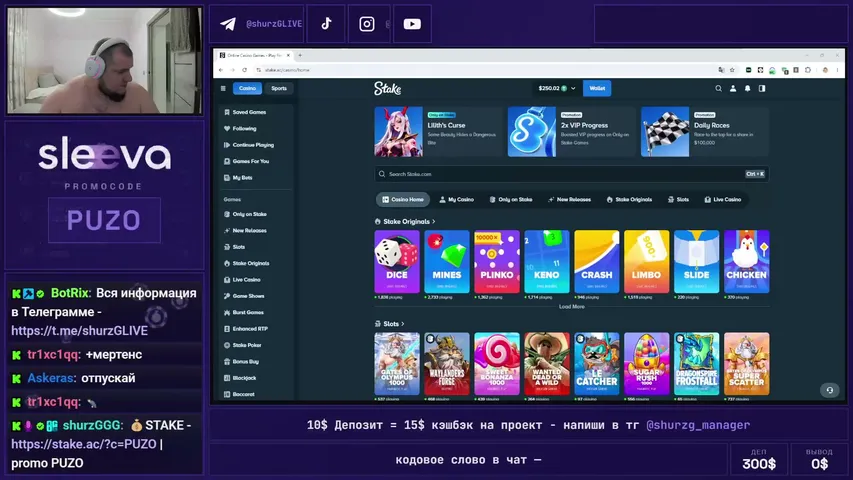The height and width of the screenshot is (480, 853).
Task: Open the Mines game thumbnail
Action: click(x=447, y=262)
